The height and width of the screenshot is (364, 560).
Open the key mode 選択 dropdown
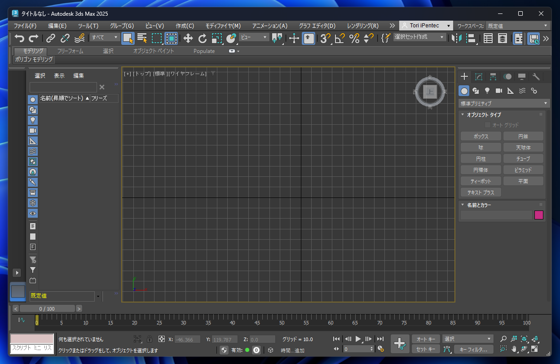(468, 339)
